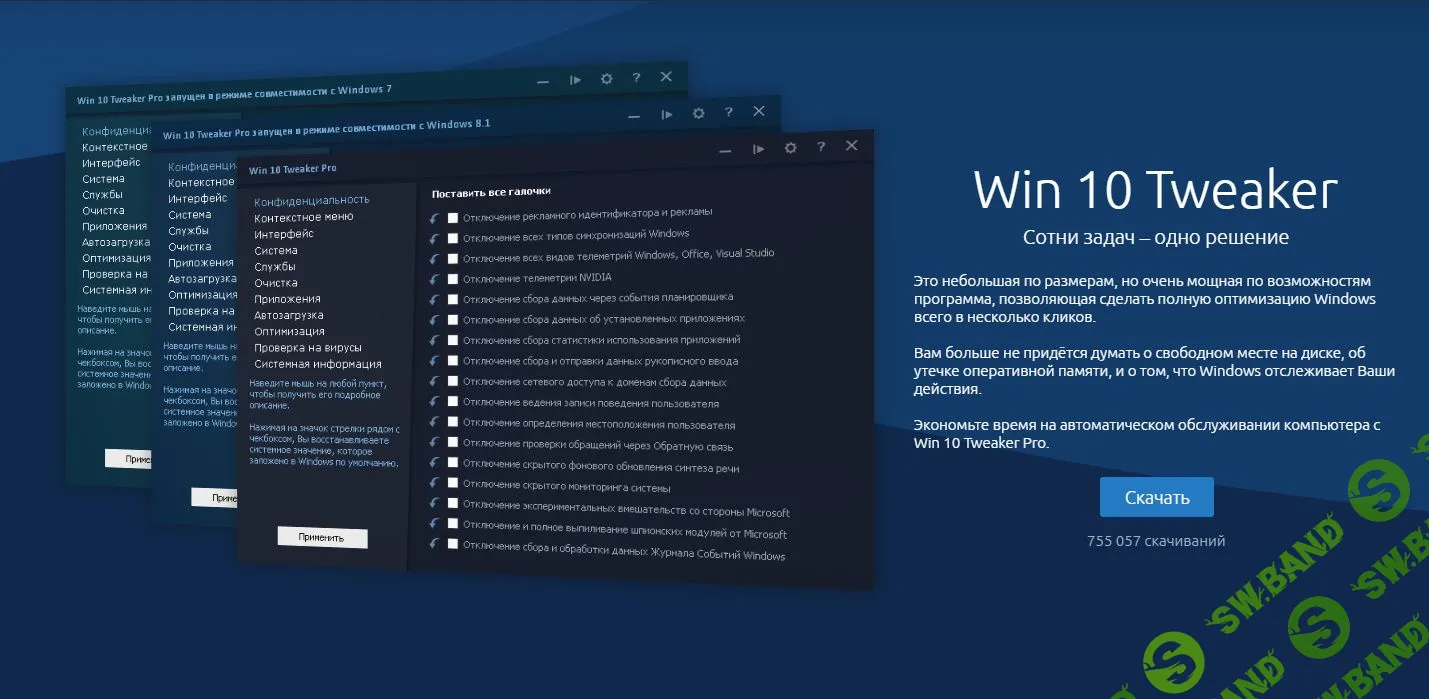Open the gear icon on the Windows 8.1 compatibility window
Image resolution: width=1429 pixels, height=699 pixels.
698,113
